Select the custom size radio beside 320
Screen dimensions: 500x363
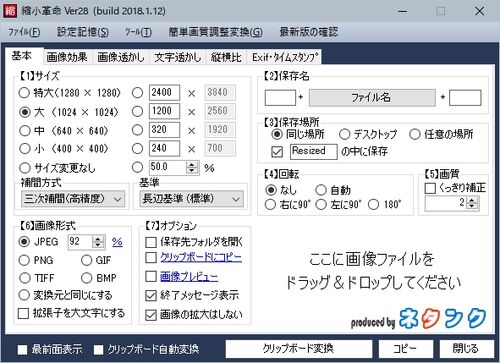point(137,130)
